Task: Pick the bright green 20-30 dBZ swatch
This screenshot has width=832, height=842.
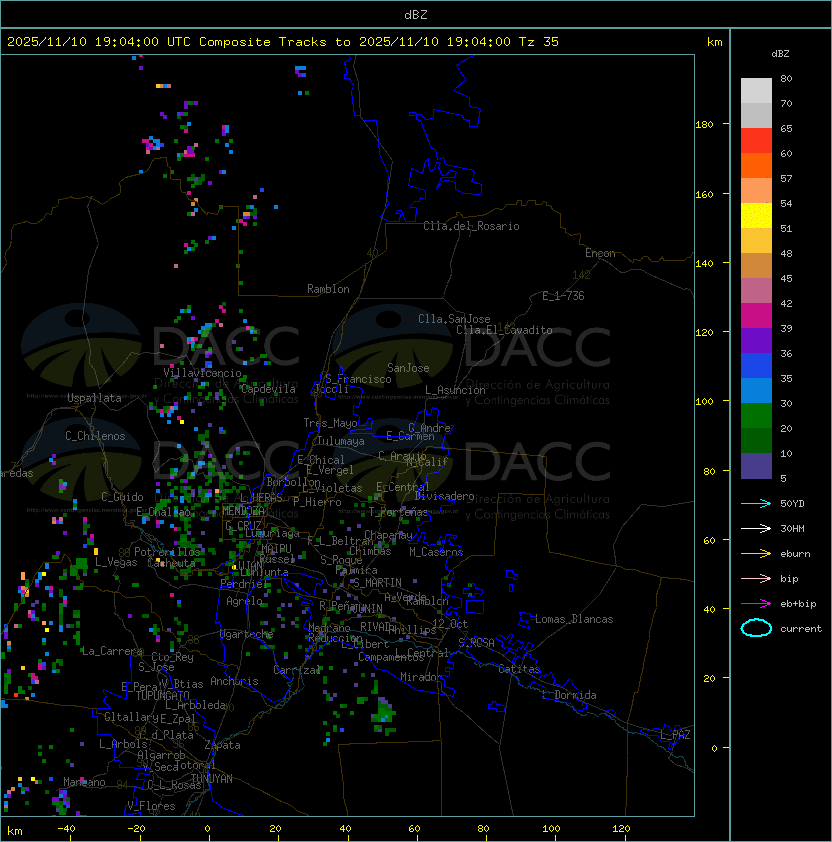Action: pos(756,416)
